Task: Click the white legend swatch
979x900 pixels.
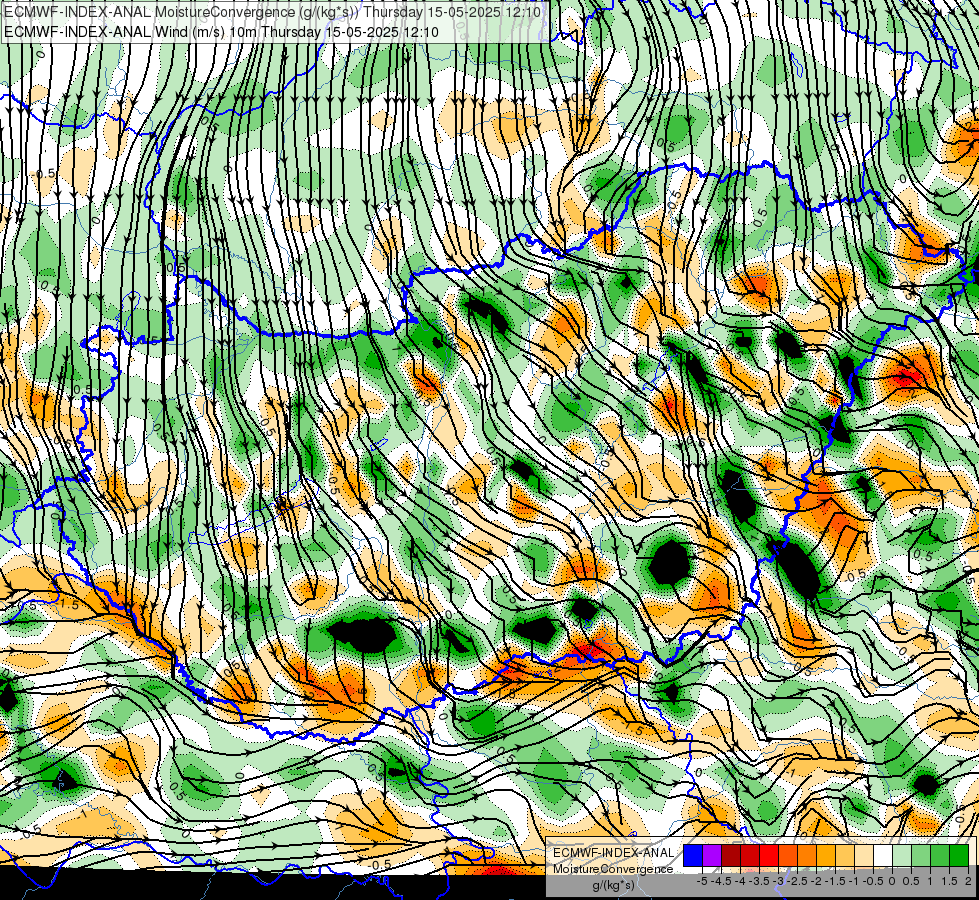Action: tap(883, 855)
